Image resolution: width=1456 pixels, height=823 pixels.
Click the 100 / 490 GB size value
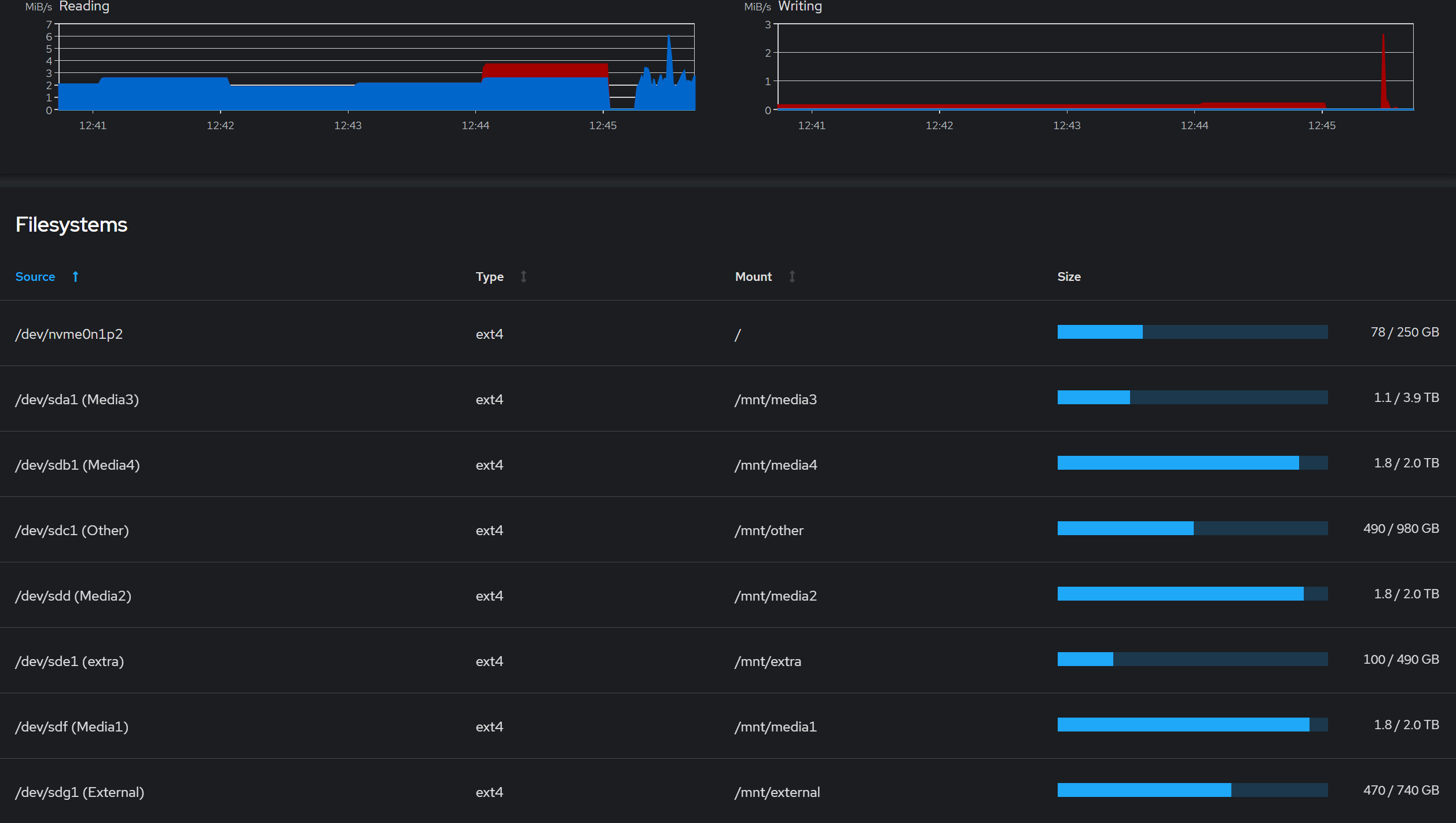1401,660
